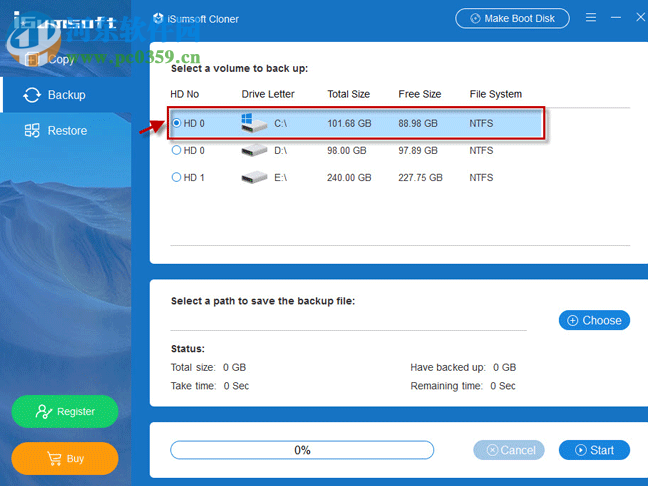Click the NTFS value in E:\ row

481,178
